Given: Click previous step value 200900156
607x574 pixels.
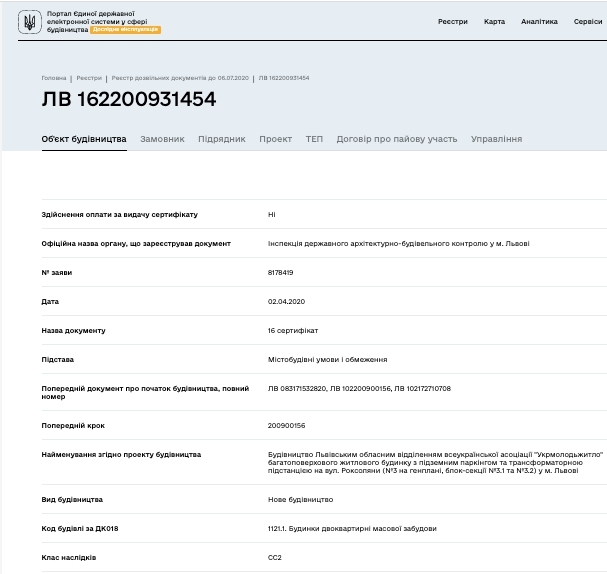Looking at the screenshot, I should point(286,425).
